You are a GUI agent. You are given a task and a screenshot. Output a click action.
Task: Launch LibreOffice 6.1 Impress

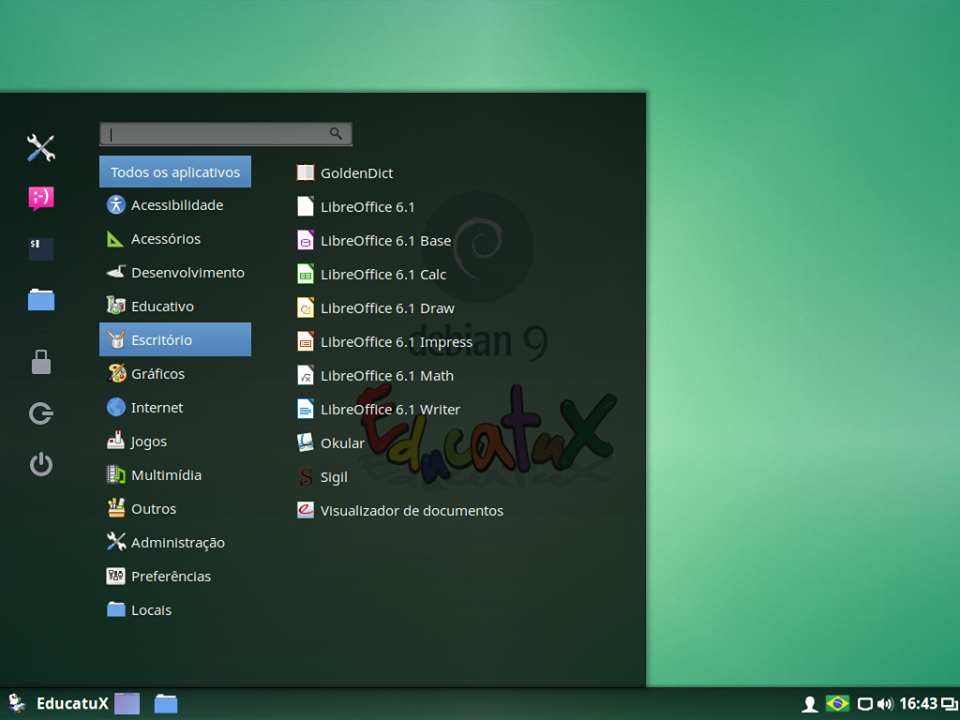(384, 342)
